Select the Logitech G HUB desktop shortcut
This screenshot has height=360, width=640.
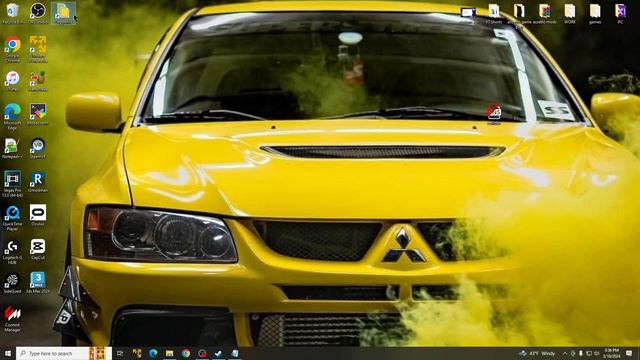[13, 252]
